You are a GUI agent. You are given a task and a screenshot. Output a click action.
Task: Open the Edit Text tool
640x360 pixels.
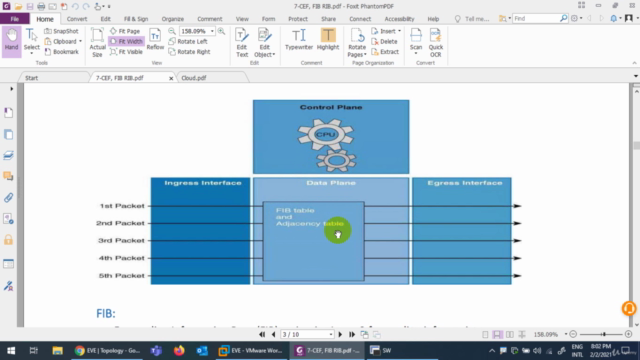point(242,42)
